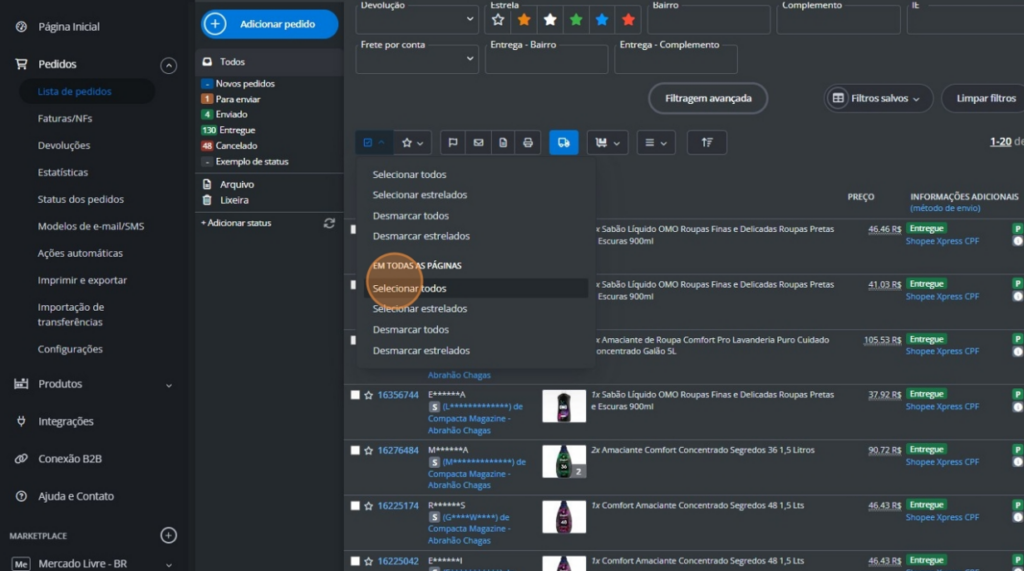Choose Selecionar todos under Em todas as páginas
Screen dimensions: 1024x571
(x=410, y=288)
